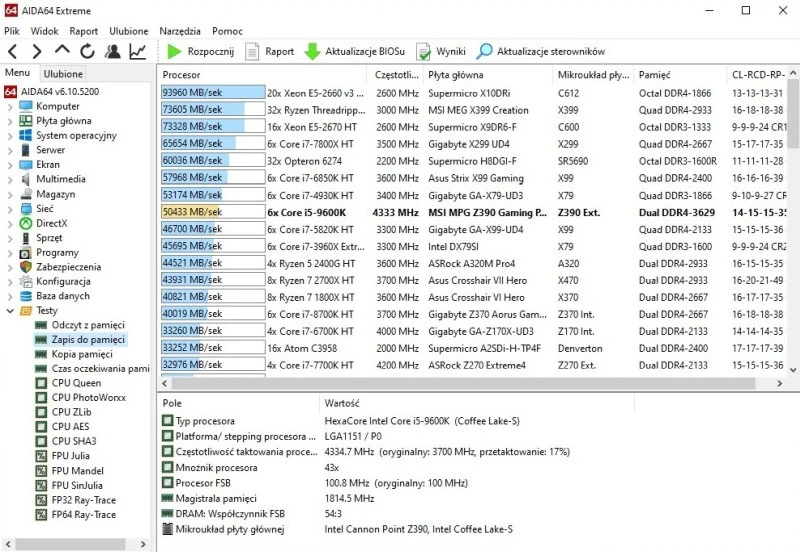Viewport: 800px width, 552px height.
Task: Click the user profile toolbar icon
Action: (113, 51)
